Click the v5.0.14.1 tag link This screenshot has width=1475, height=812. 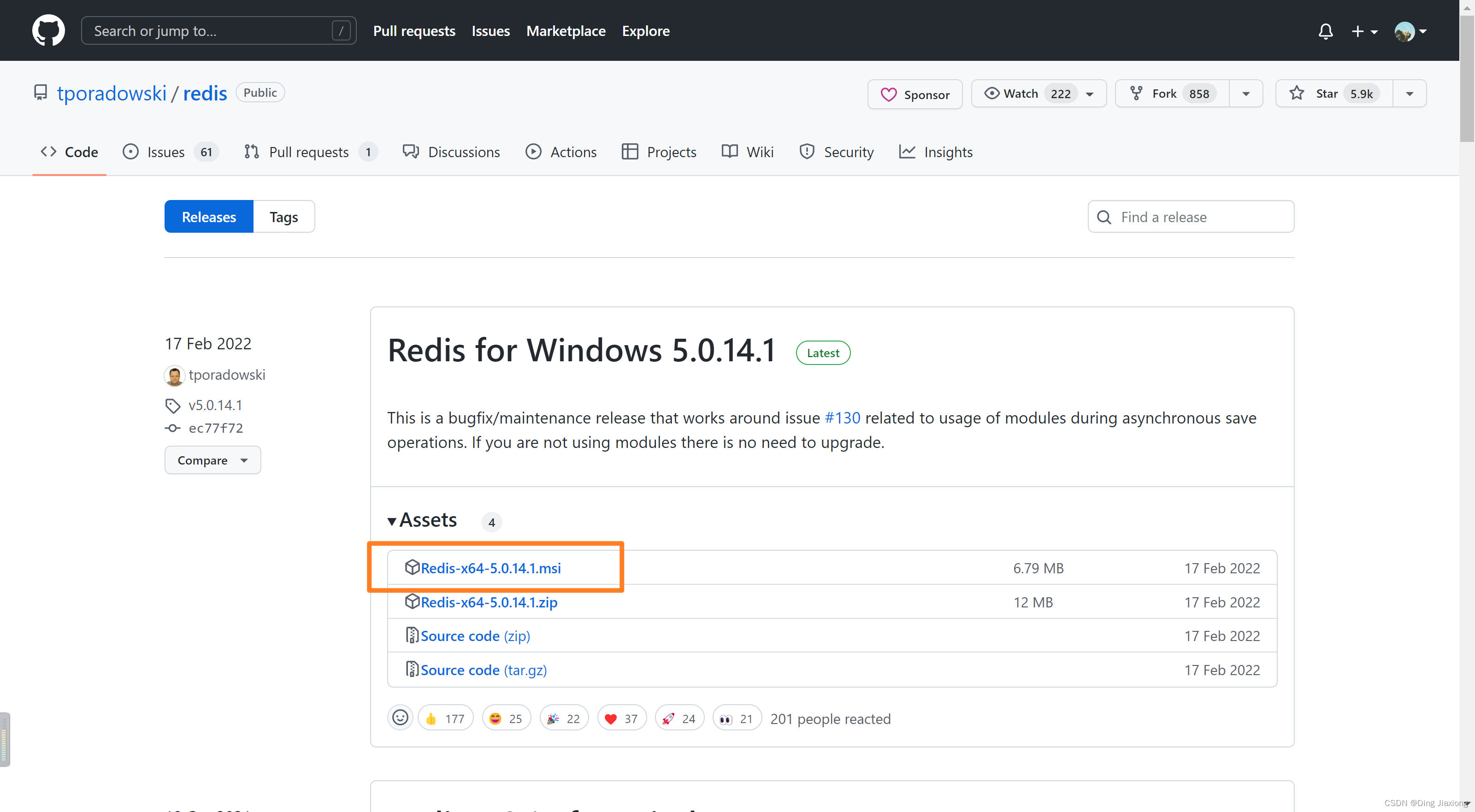[x=215, y=405]
